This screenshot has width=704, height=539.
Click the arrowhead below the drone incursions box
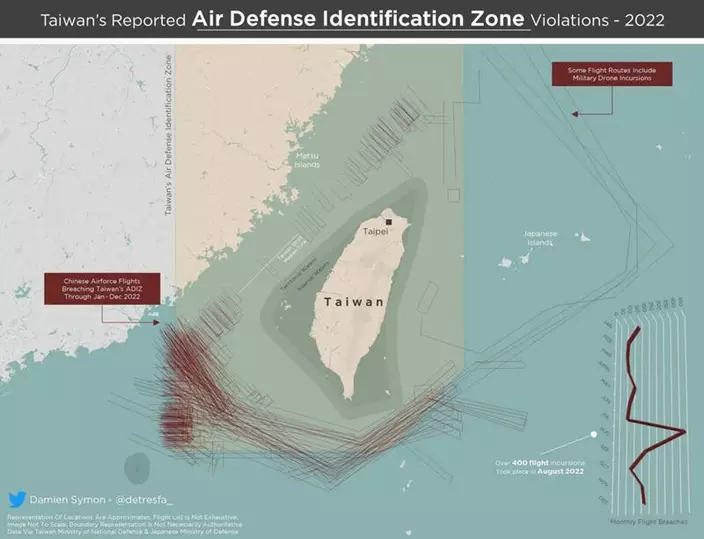click(x=573, y=114)
